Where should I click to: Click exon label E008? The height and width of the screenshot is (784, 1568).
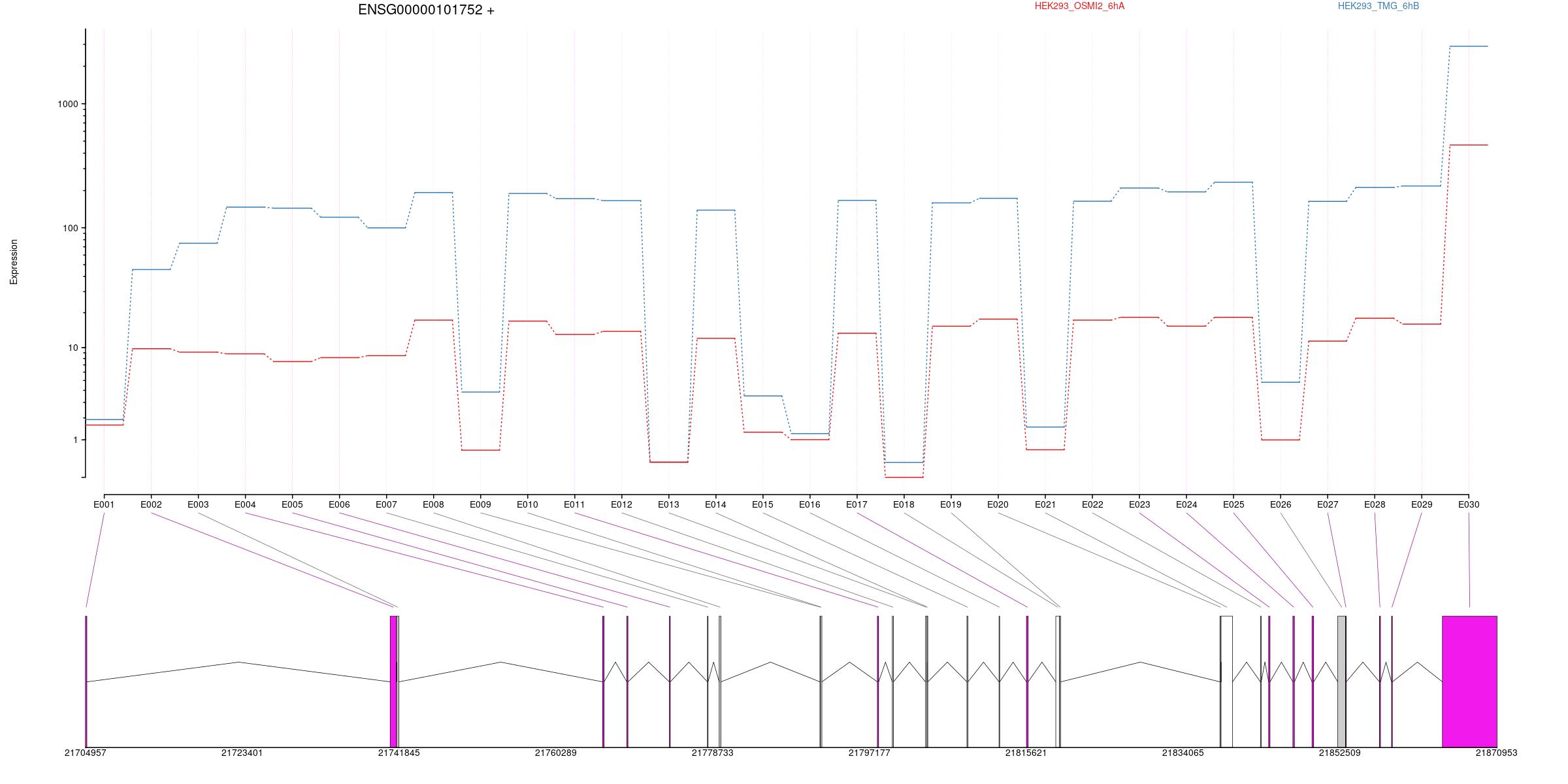click(433, 504)
